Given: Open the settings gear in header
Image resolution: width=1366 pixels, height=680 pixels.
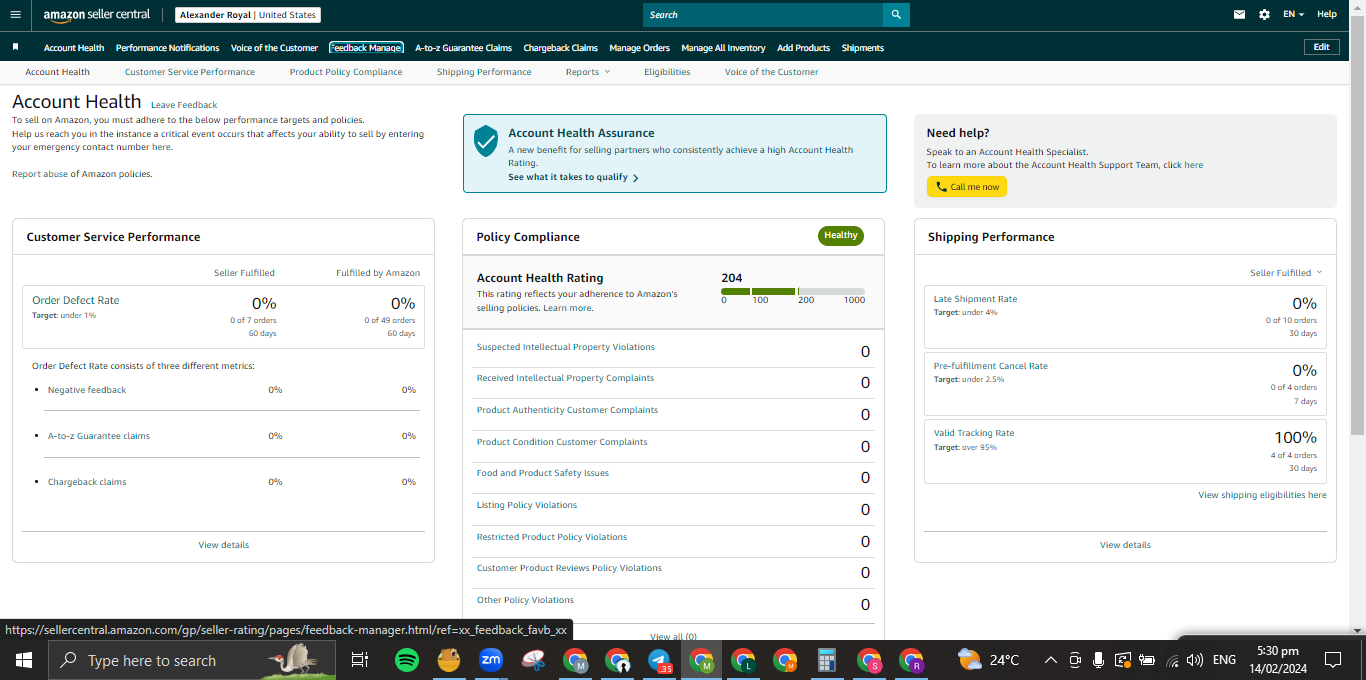Looking at the screenshot, I should click(x=1264, y=15).
